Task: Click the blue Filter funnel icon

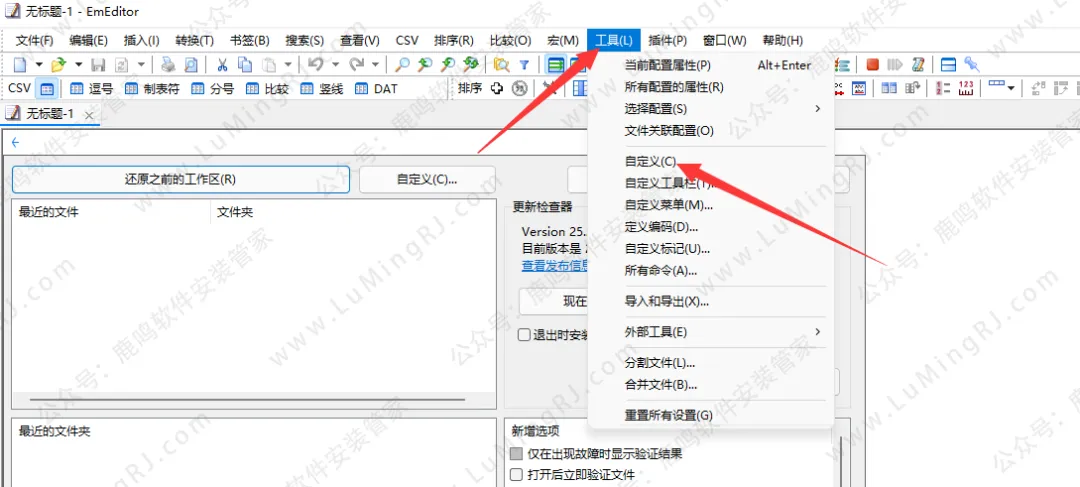Action: pos(524,65)
